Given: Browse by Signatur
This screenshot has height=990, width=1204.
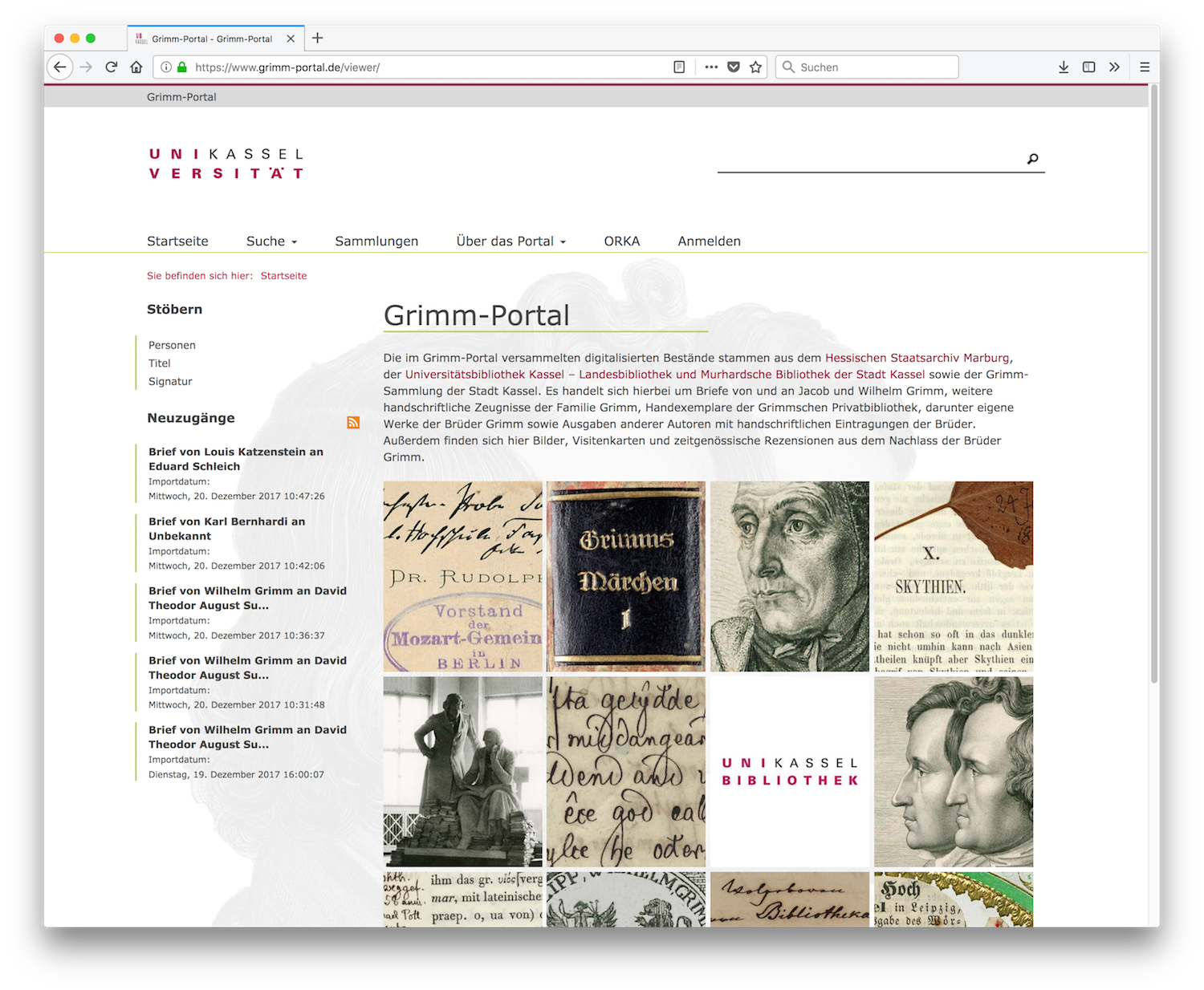Looking at the screenshot, I should (170, 382).
